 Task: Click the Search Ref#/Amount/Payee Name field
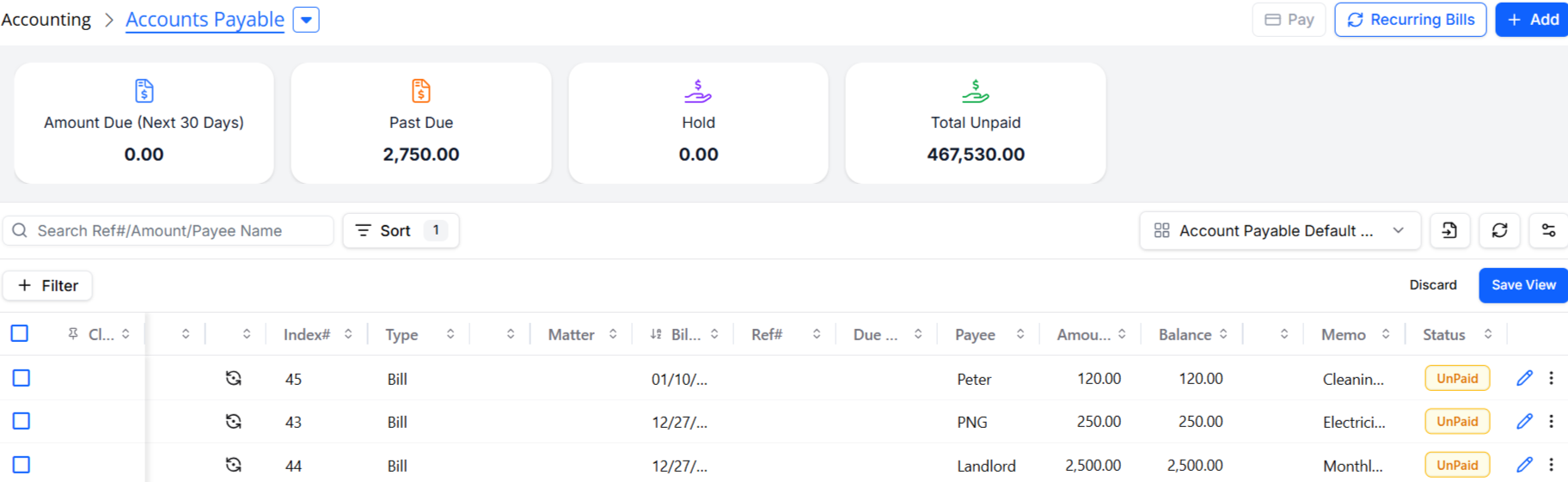pyautogui.click(x=168, y=230)
